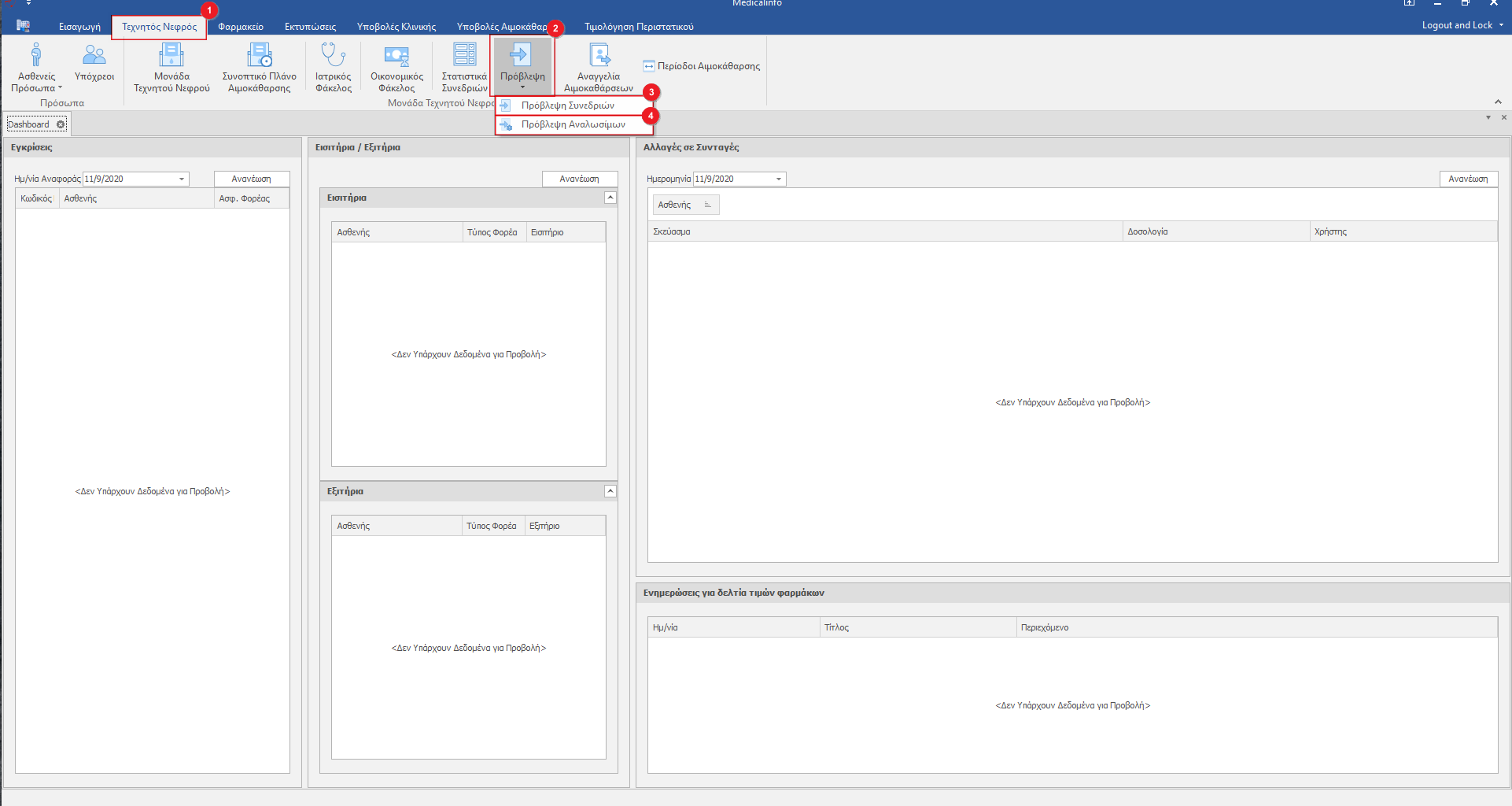Open Οικονομικός Φάκελος icon
The image size is (1512, 806).
(396, 56)
